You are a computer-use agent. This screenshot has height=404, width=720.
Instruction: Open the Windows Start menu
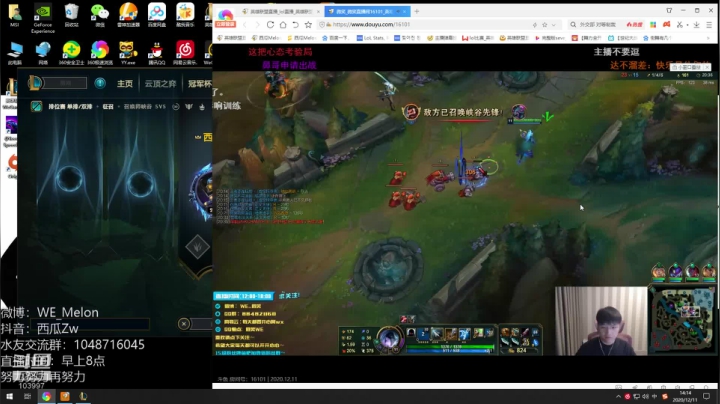9,396
